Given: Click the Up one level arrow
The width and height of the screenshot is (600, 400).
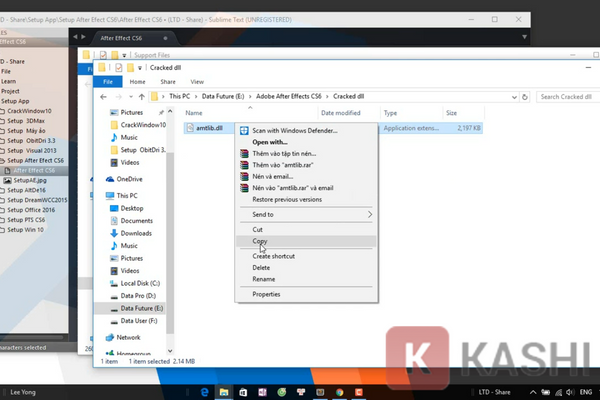Looking at the screenshot, I should pyautogui.click(x=138, y=97).
